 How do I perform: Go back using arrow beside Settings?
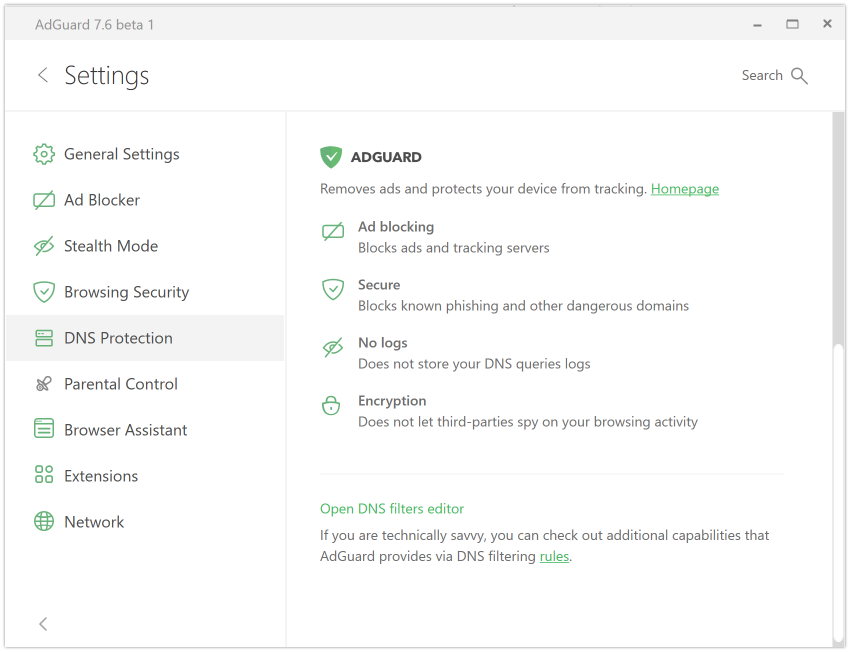43,75
